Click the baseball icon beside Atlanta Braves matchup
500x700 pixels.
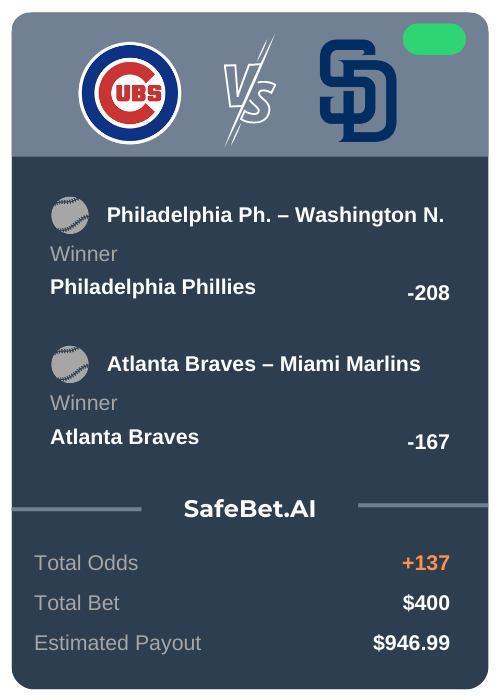[x=70, y=364]
